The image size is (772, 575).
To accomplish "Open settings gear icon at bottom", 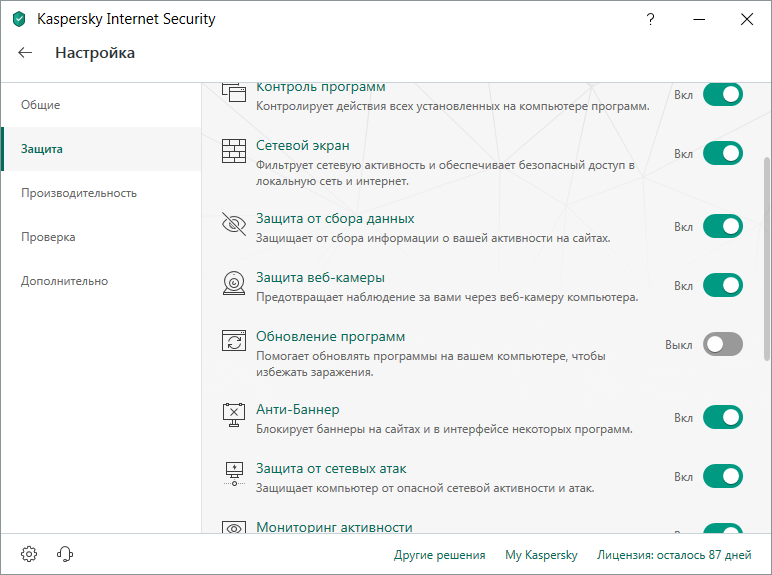I will click(x=29, y=554).
